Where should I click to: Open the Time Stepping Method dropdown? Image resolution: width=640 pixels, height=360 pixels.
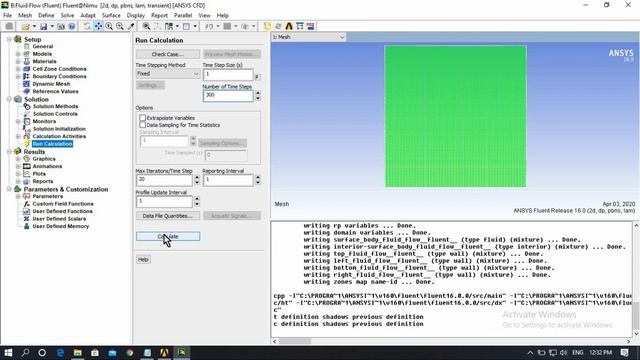point(168,74)
